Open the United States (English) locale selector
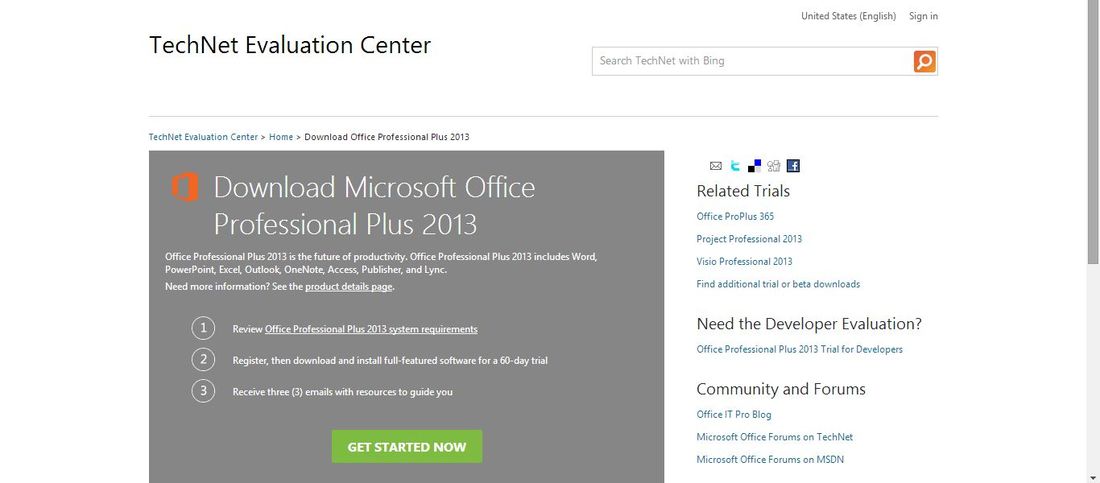Screen dimensions: 1100x483 click(x=848, y=16)
